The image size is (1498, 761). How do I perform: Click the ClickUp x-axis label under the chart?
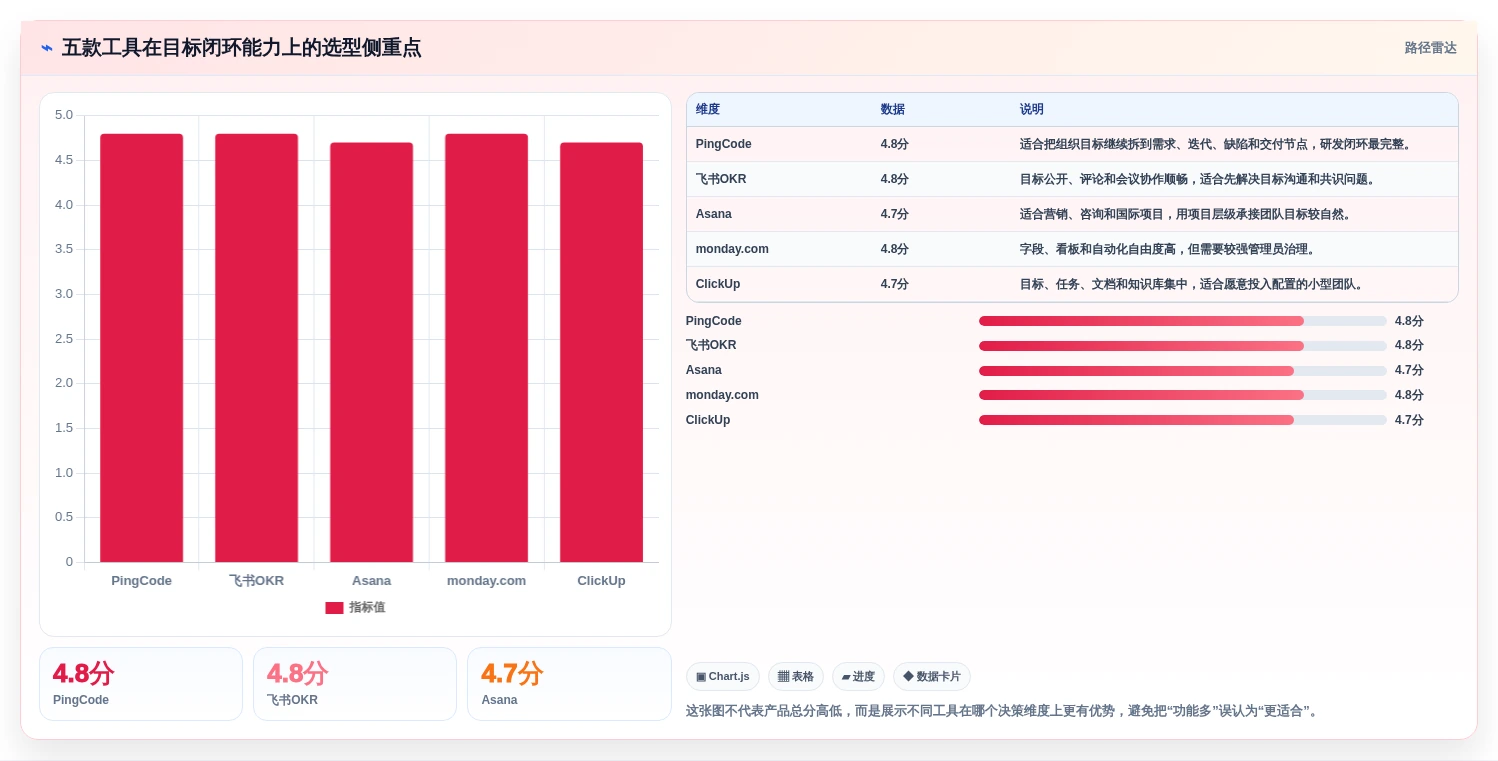tap(601, 581)
